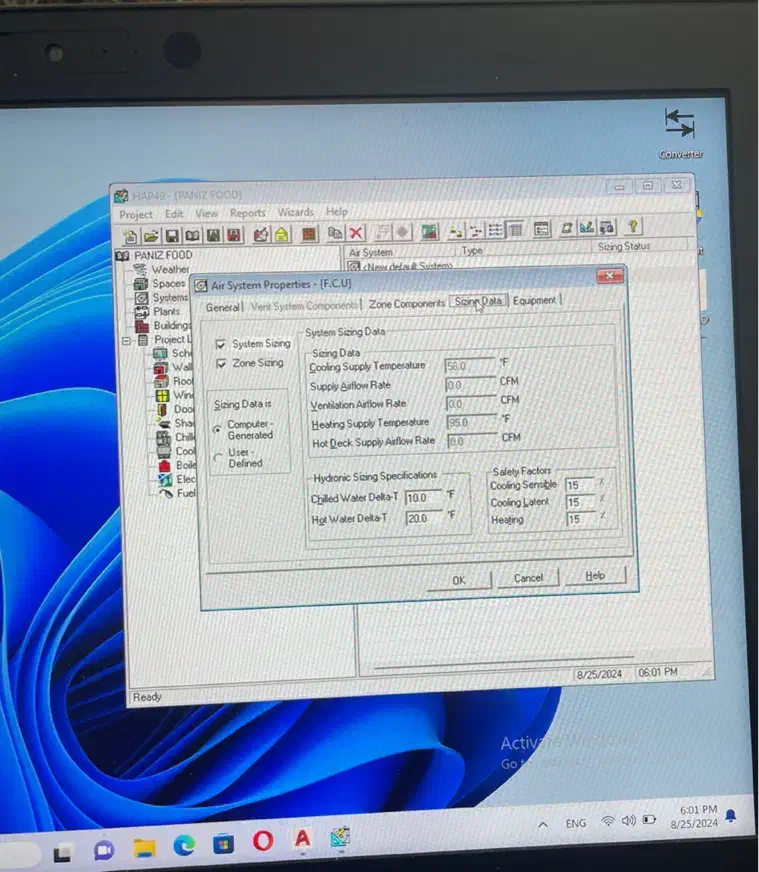Select the Spaces icon in tree
This screenshot has height=872, width=759.
pos(142,284)
